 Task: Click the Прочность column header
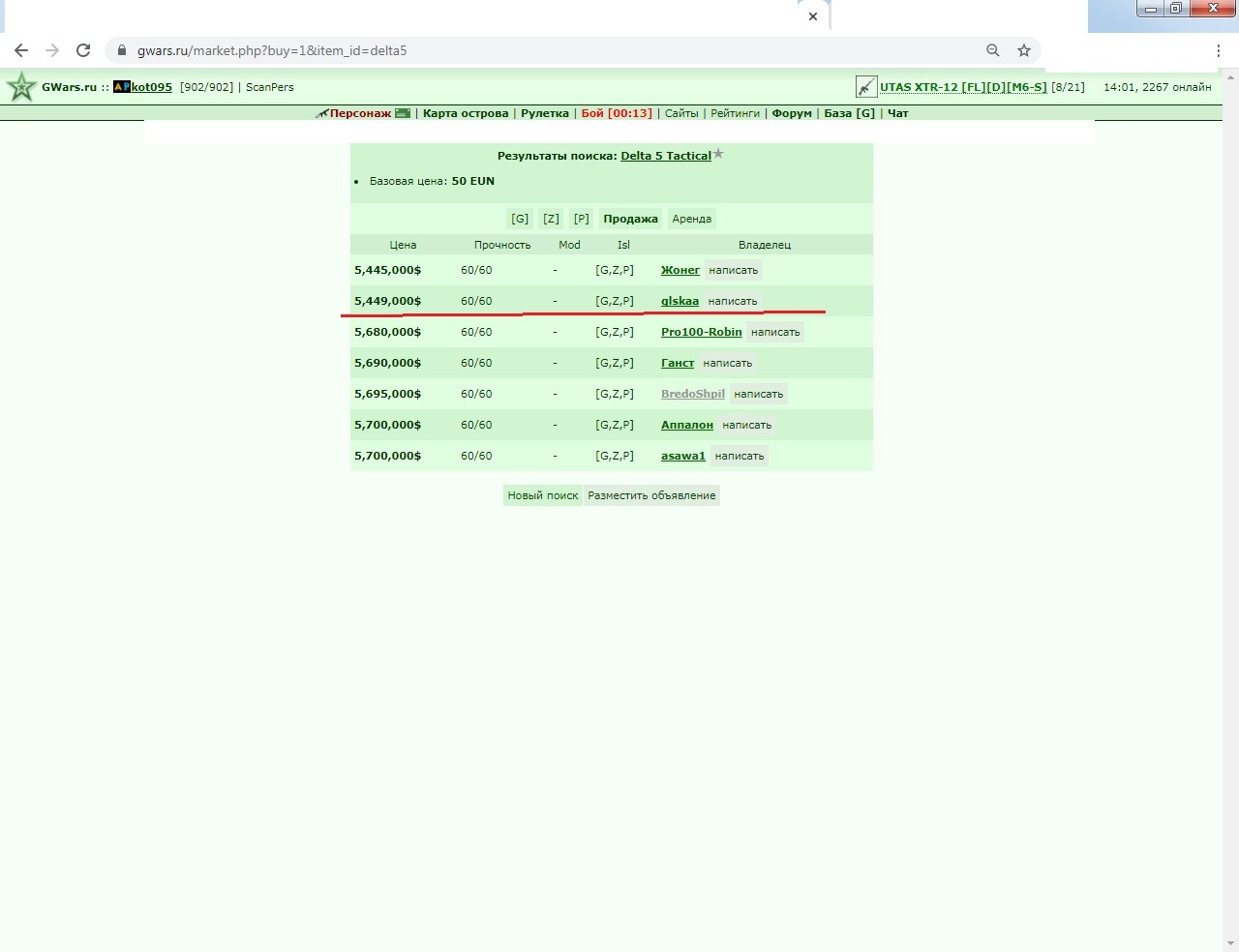[x=502, y=245]
